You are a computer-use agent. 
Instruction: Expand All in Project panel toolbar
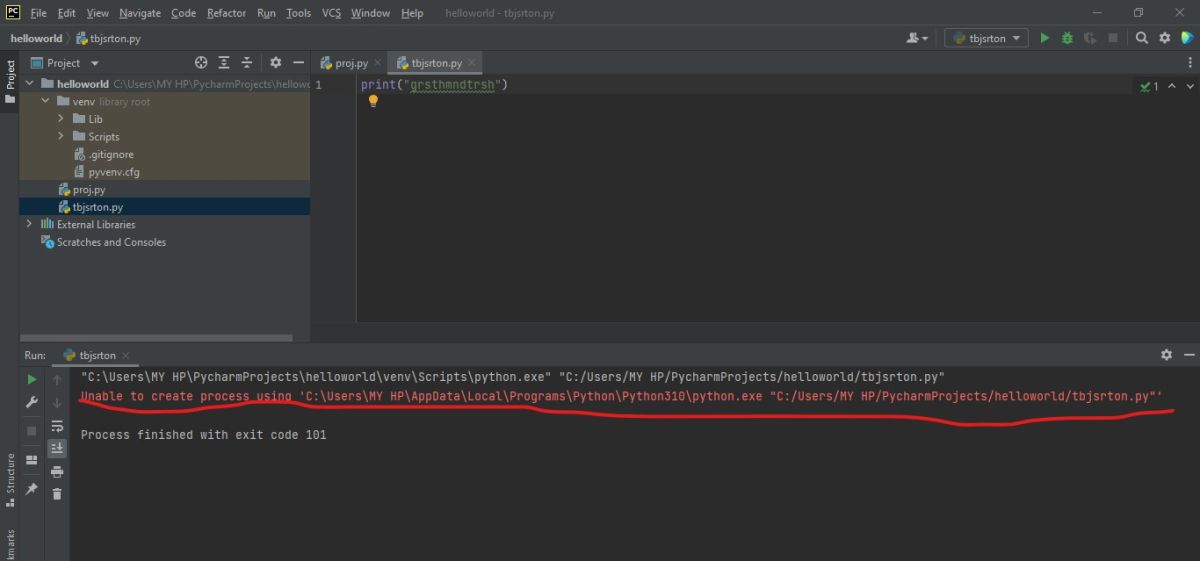(x=224, y=62)
